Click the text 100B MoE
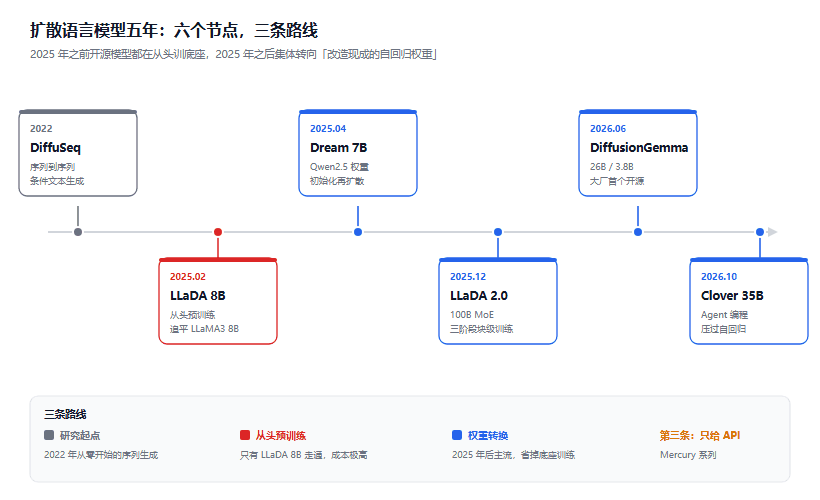 point(472,315)
